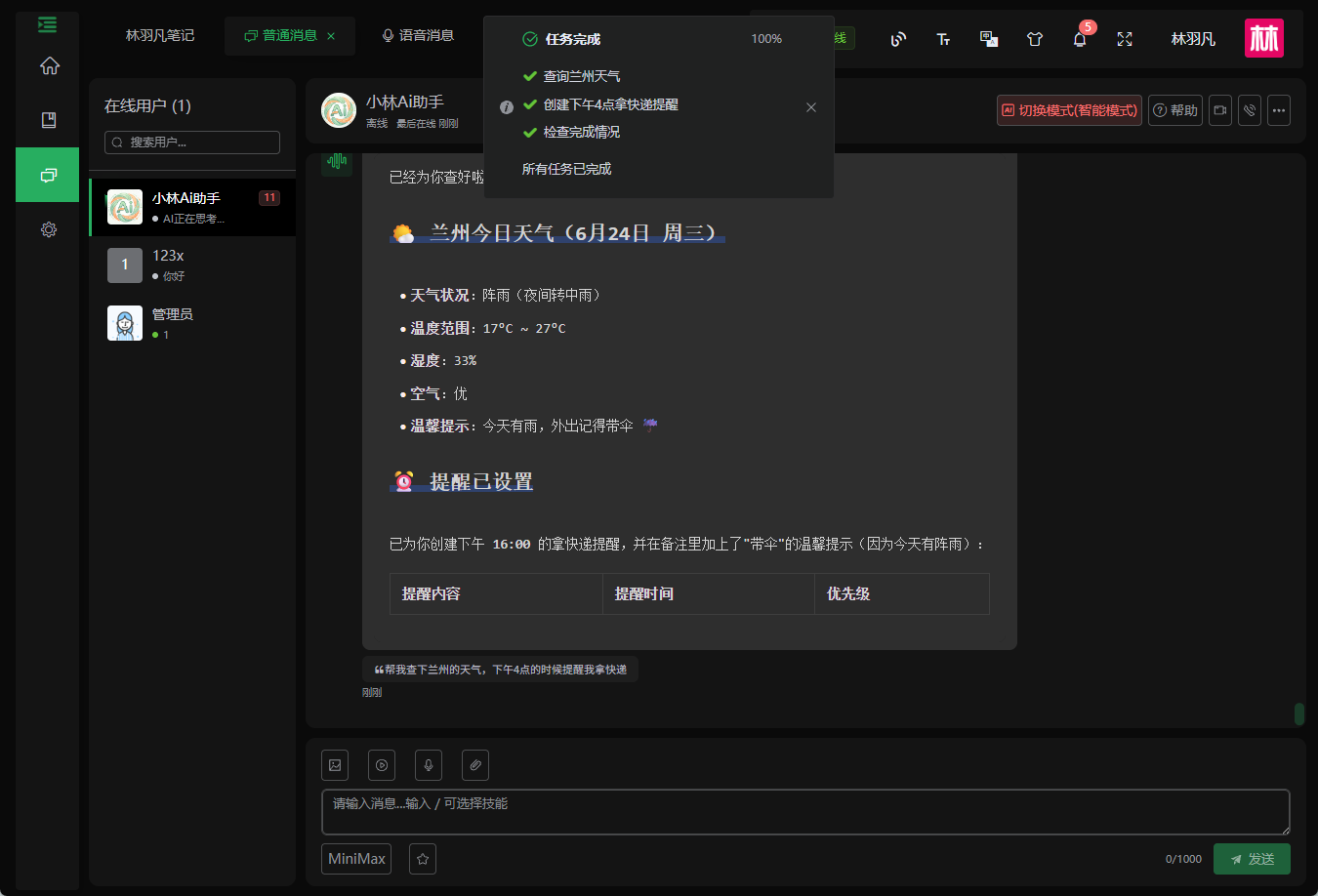Start a voice call
This screenshot has height=896, width=1318.
(x=1250, y=110)
